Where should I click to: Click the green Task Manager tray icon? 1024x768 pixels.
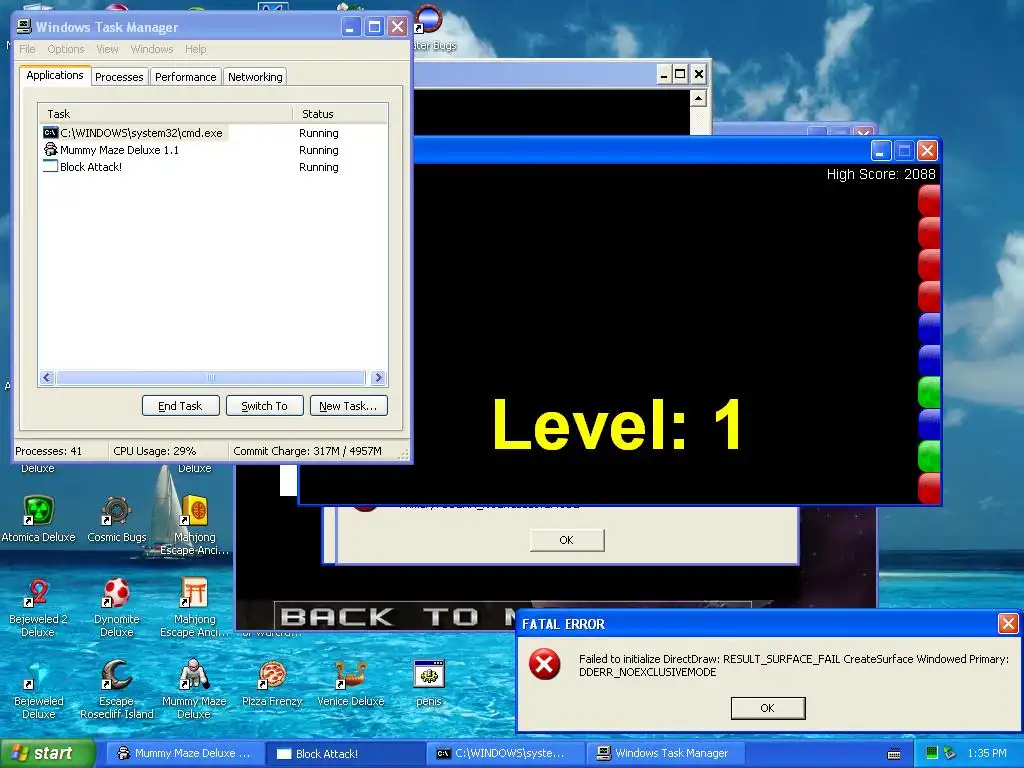[932, 753]
